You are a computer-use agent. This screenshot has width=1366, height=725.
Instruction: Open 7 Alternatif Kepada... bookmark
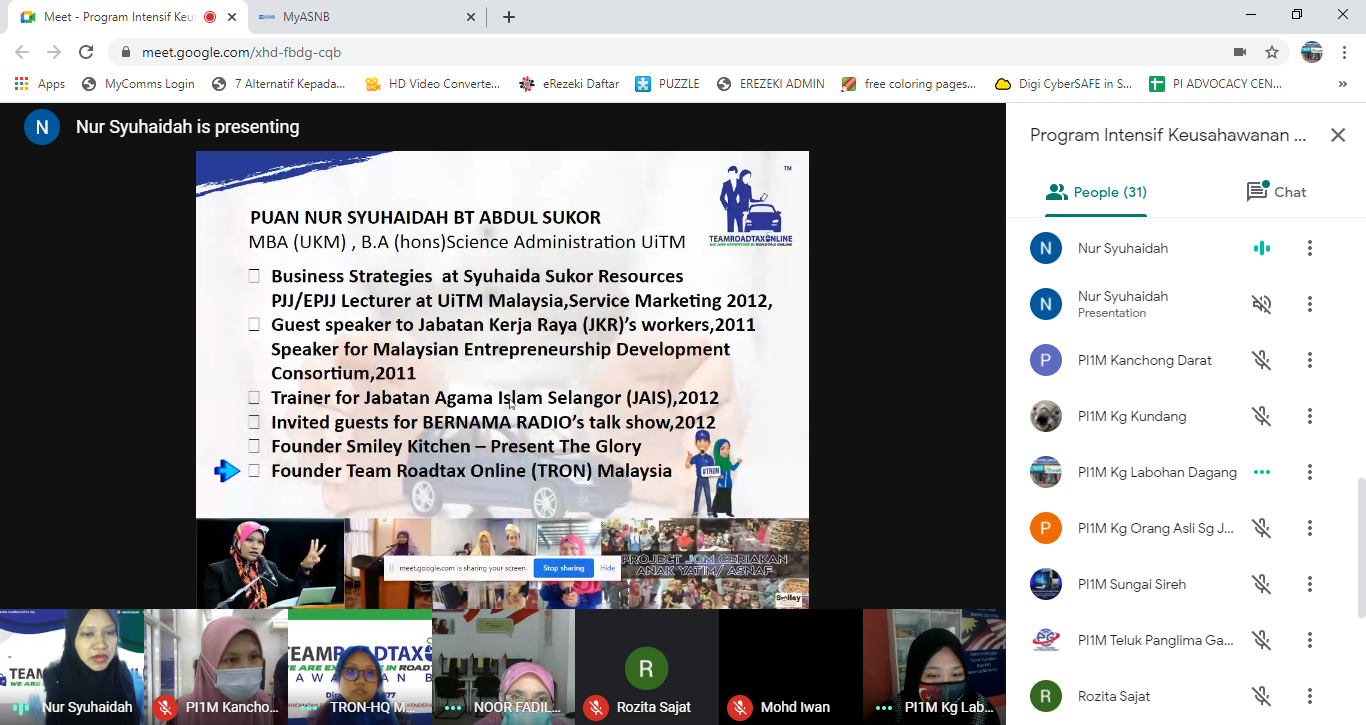(279, 84)
